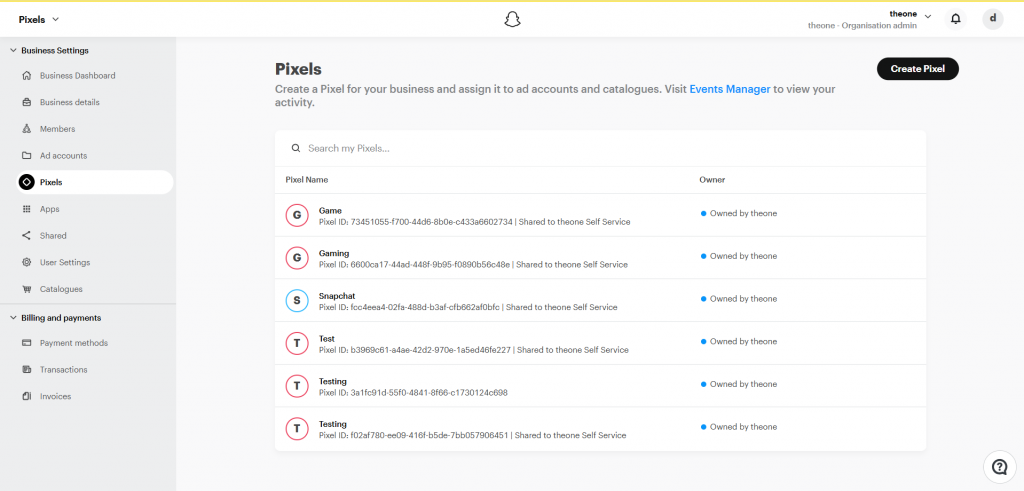1024x491 pixels.
Task: Focus the Search my Pixels field
Action: (x=600, y=148)
